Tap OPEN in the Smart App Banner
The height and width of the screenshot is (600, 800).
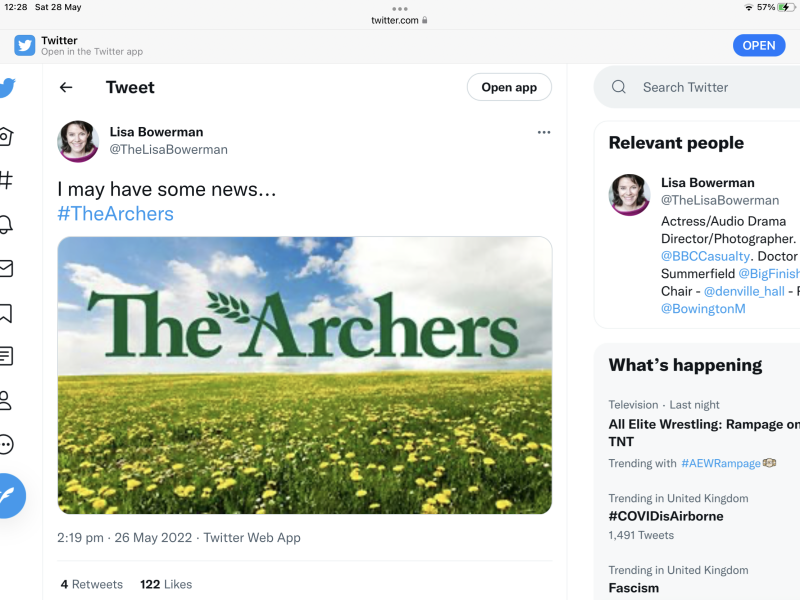[759, 45]
